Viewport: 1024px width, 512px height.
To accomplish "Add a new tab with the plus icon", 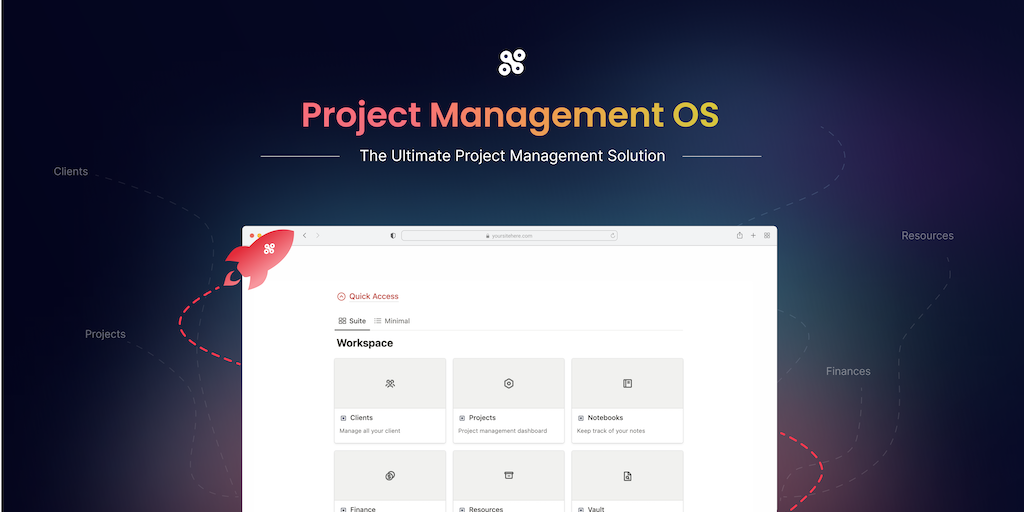I will tap(753, 236).
